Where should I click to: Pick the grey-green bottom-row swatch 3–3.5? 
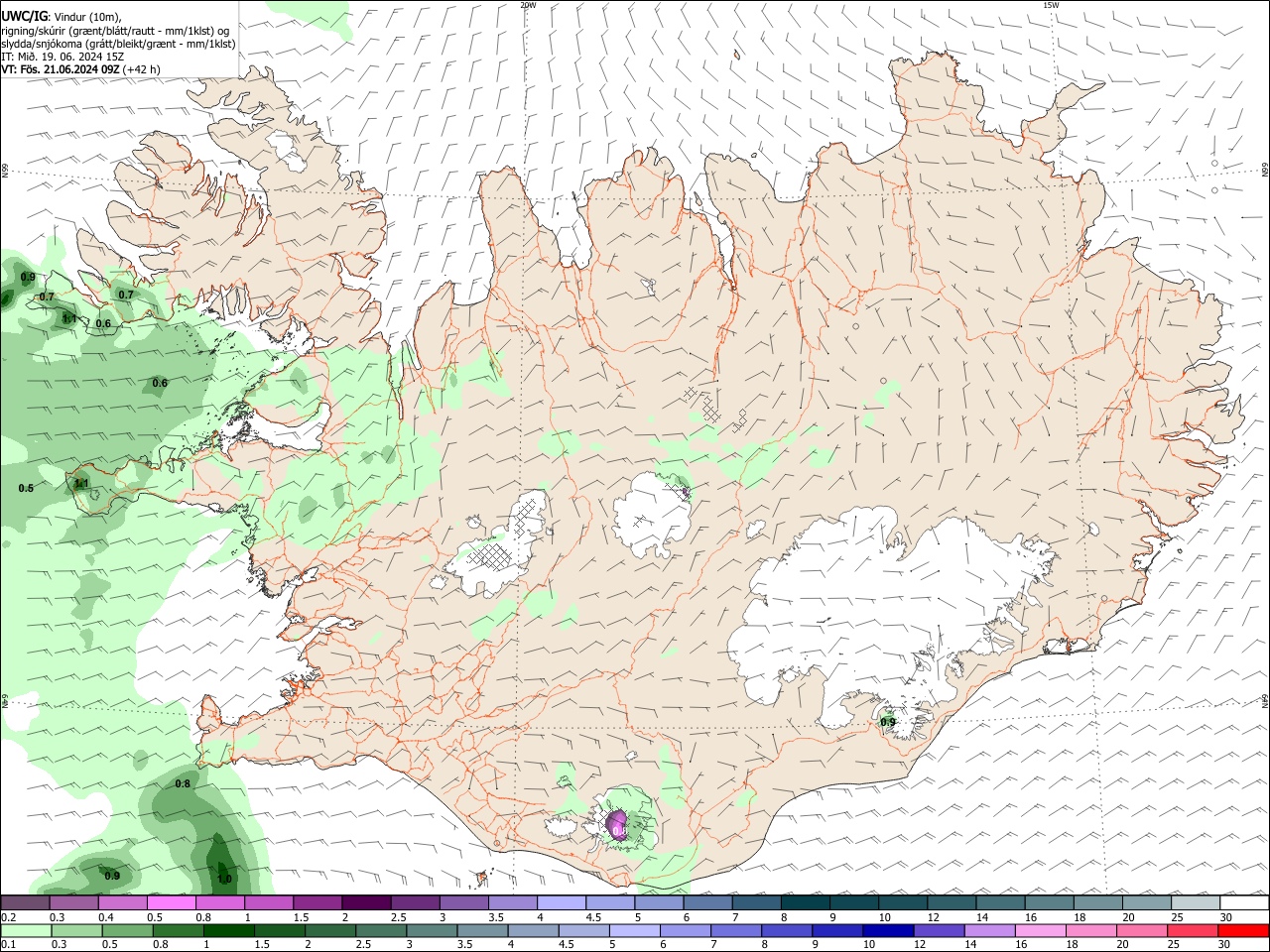(433, 930)
